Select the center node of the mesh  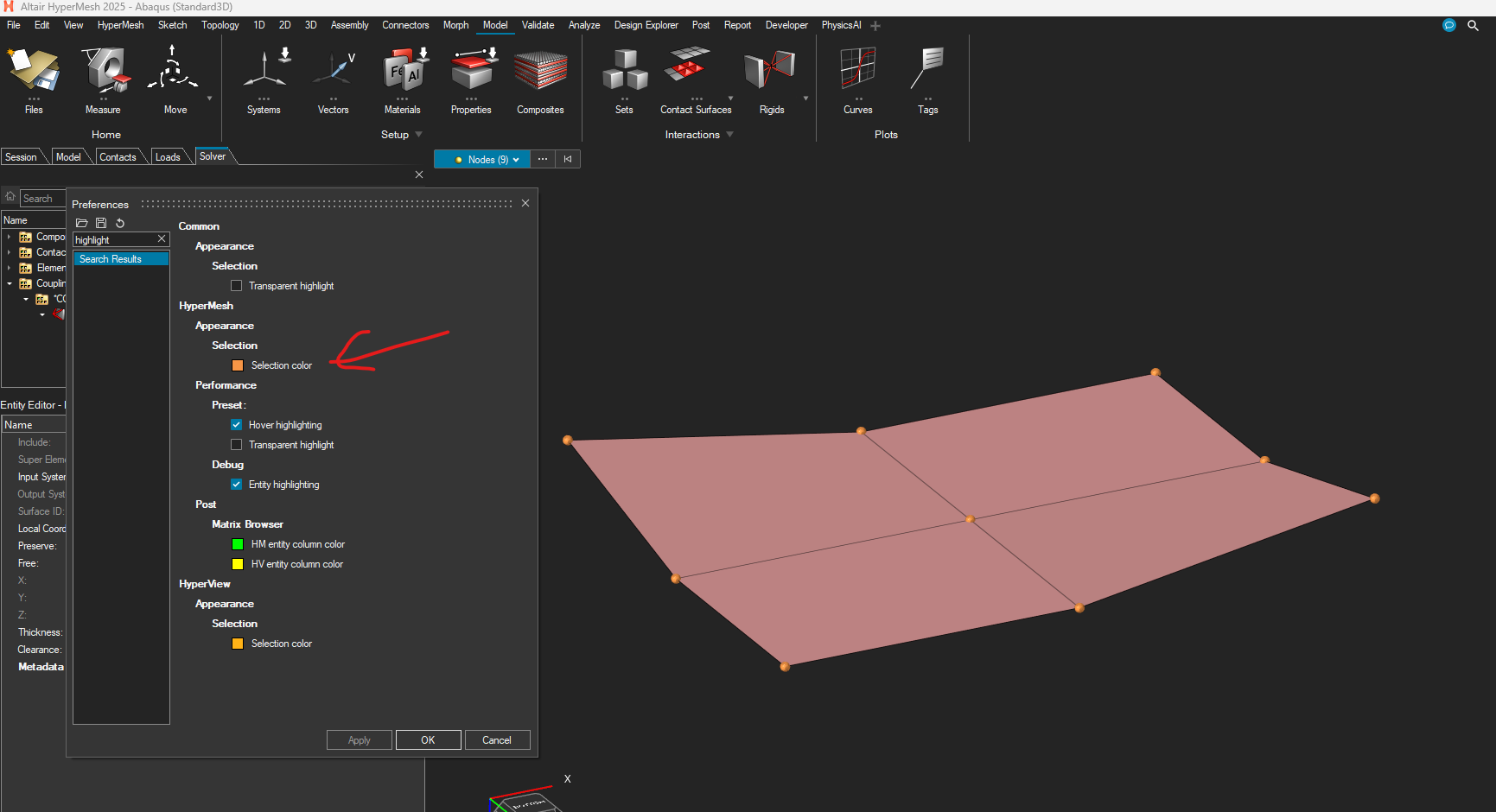(x=970, y=519)
